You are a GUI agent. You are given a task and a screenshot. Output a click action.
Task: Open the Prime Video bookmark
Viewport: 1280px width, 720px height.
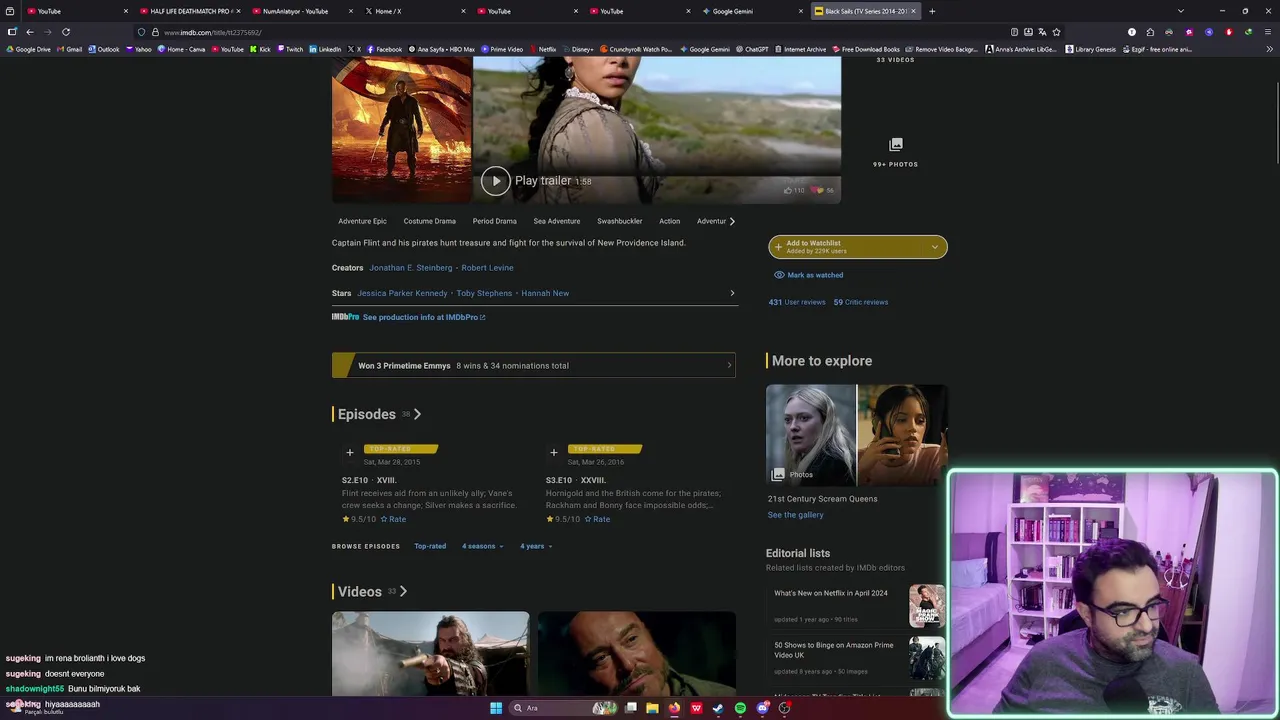tap(502, 49)
